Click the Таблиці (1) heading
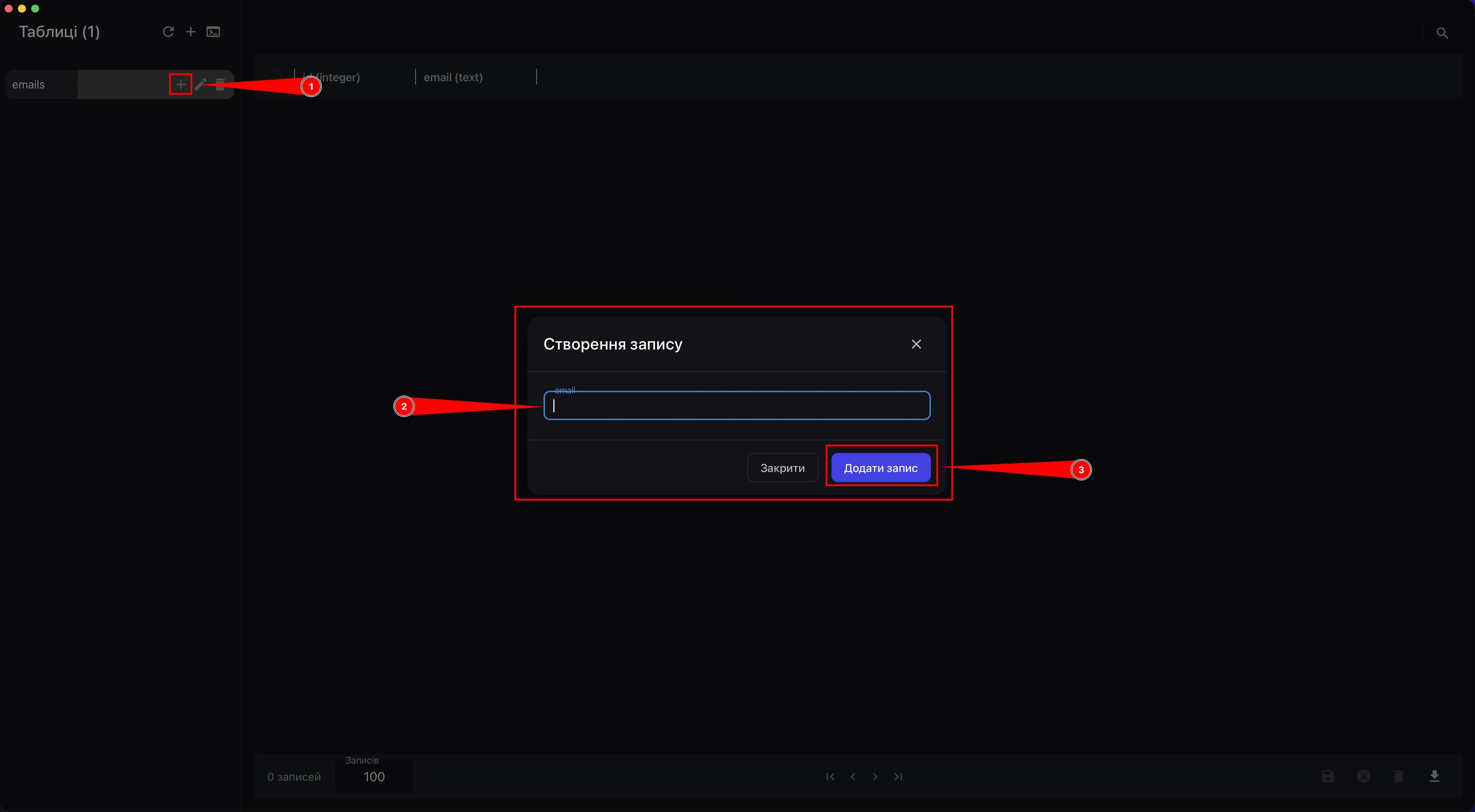Viewport: 1475px width, 812px height. pyautogui.click(x=60, y=31)
